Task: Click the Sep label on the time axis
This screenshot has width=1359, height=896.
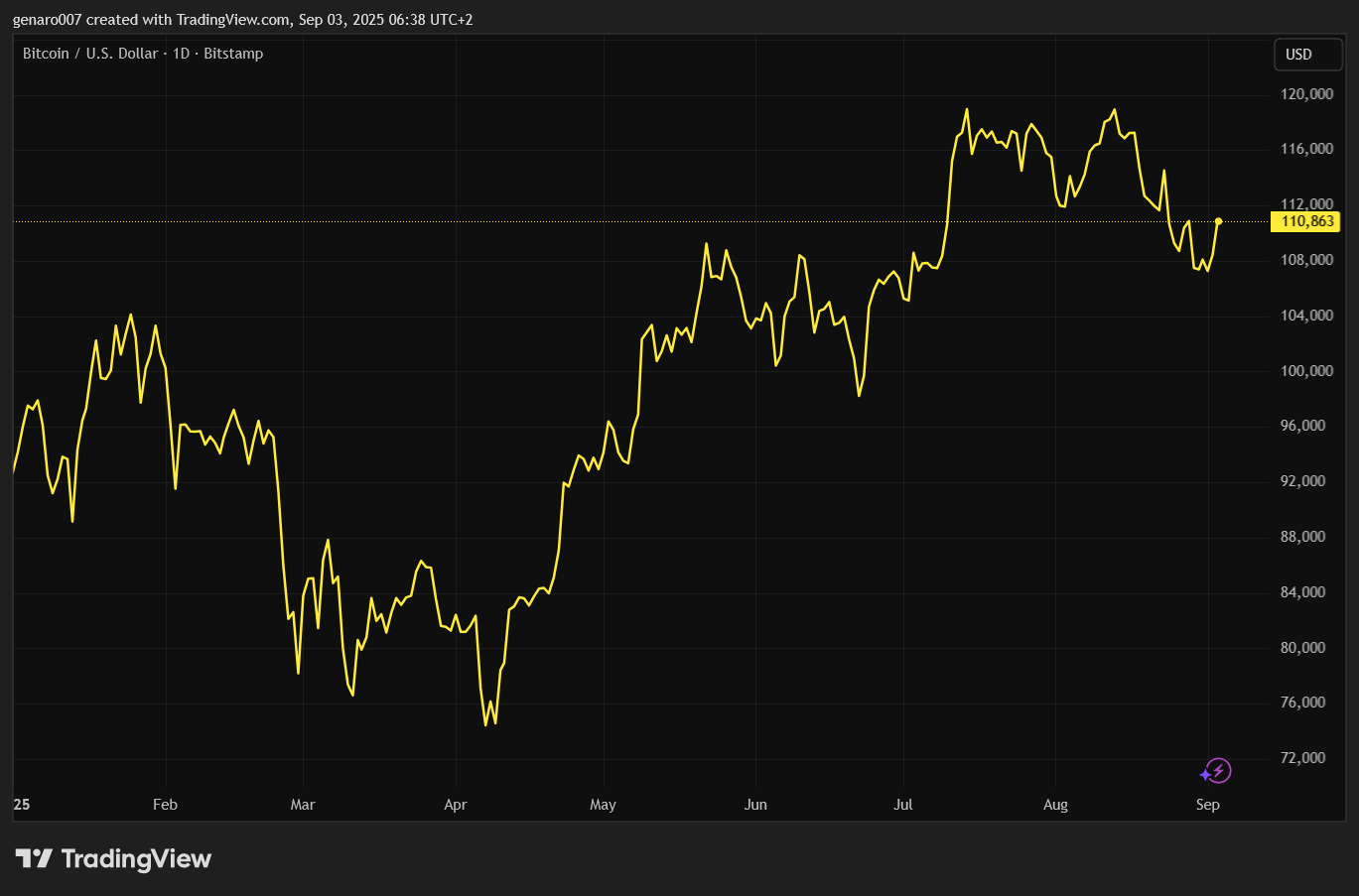Action: pyautogui.click(x=1207, y=805)
